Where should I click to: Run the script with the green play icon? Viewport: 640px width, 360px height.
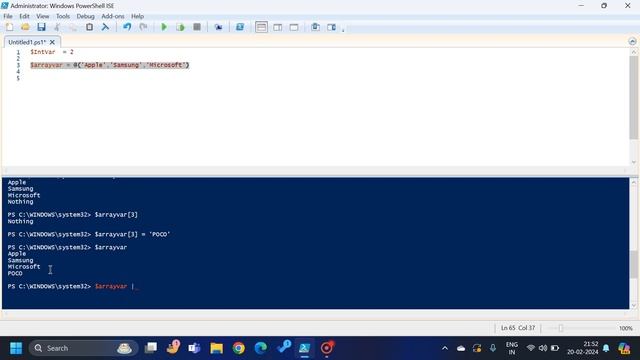(x=164, y=27)
